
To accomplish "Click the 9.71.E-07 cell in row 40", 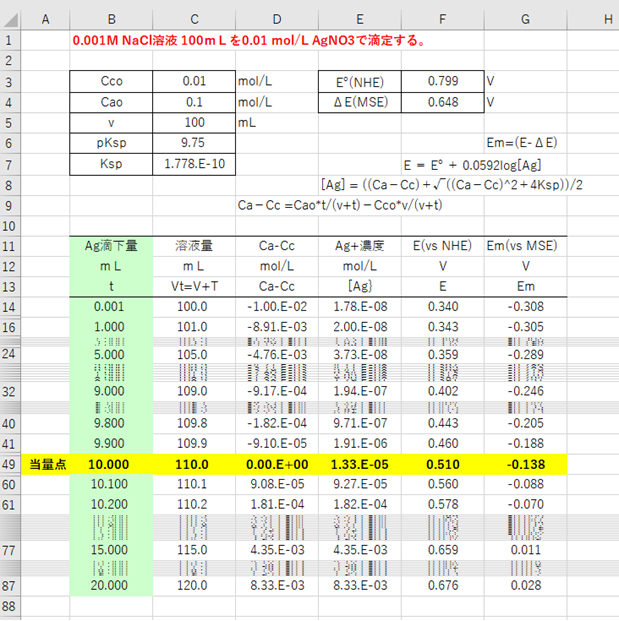I will (360, 423).
